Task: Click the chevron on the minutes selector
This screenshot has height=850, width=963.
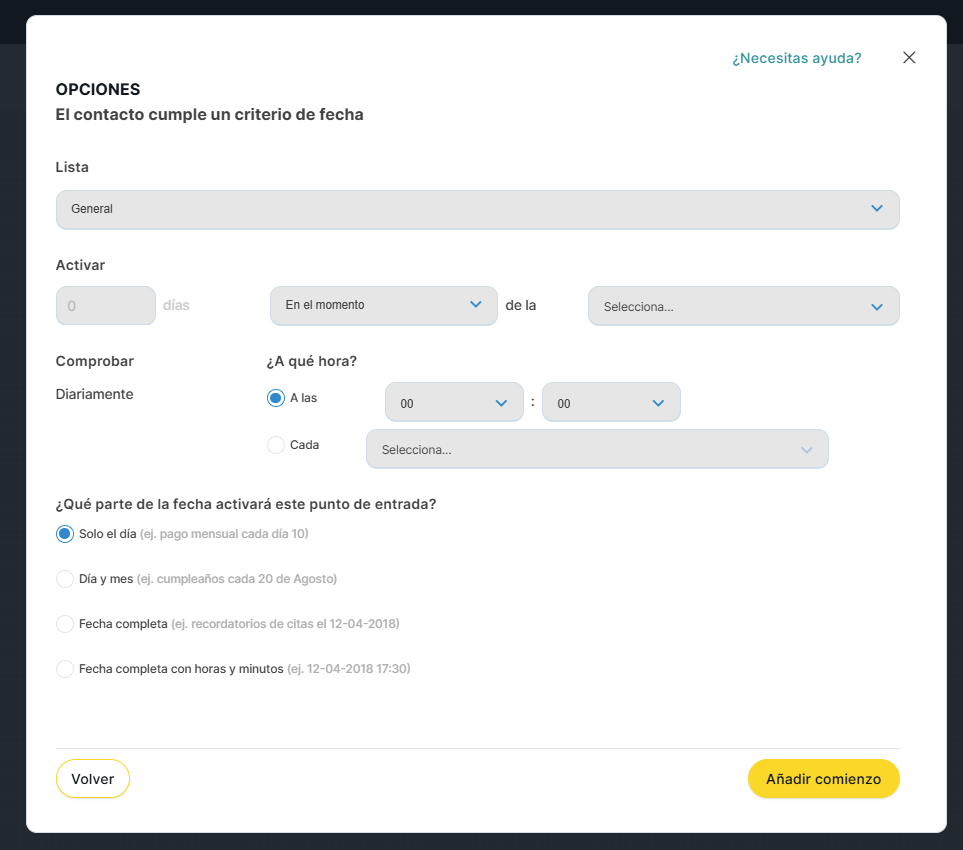Action: [x=658, y=403]
